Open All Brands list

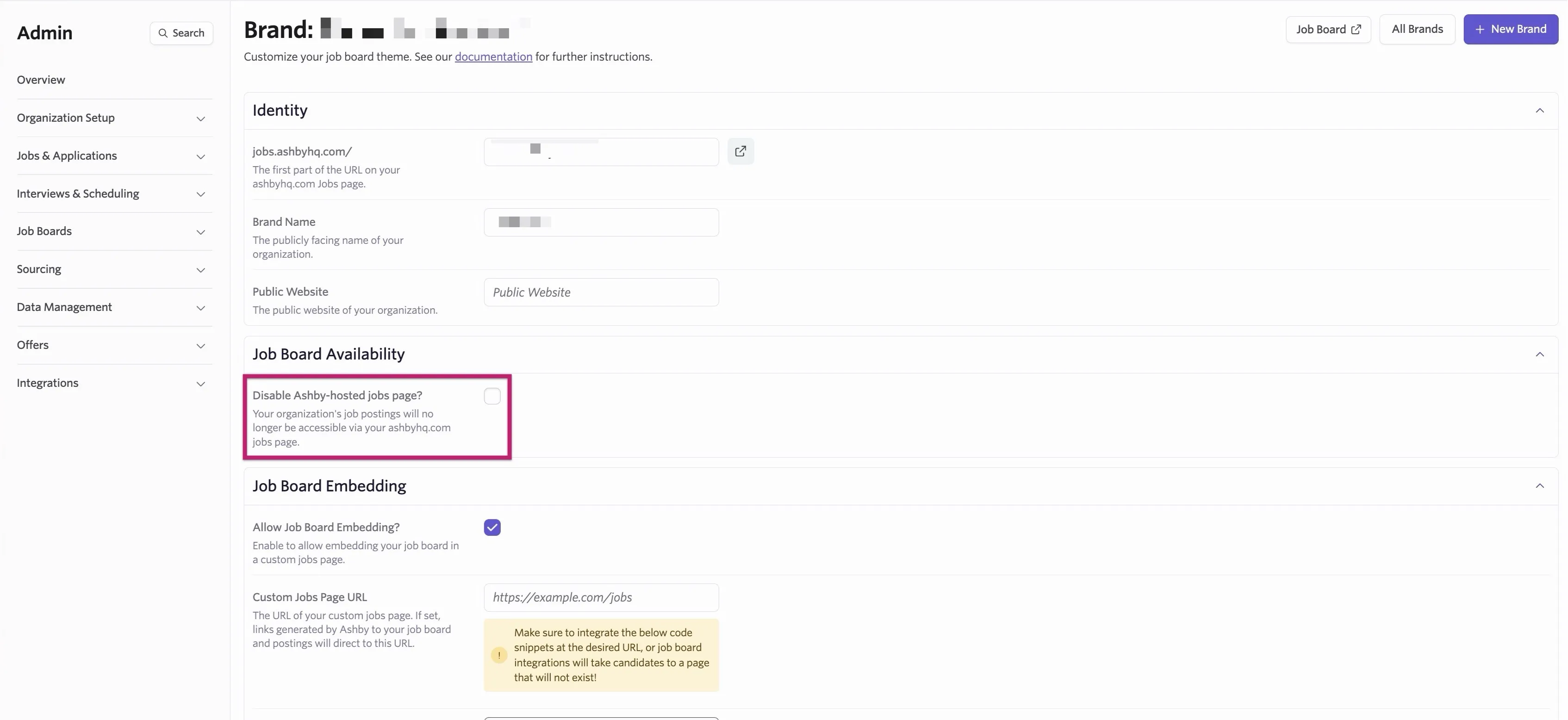tap(1417, 29)
